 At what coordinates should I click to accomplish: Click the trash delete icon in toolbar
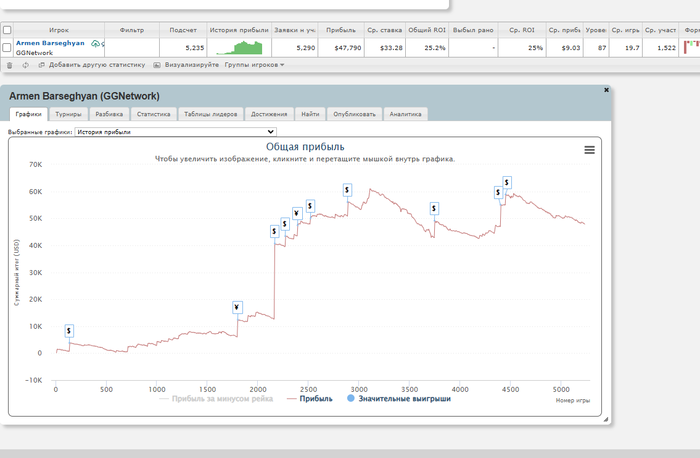(x=10, y=65)
